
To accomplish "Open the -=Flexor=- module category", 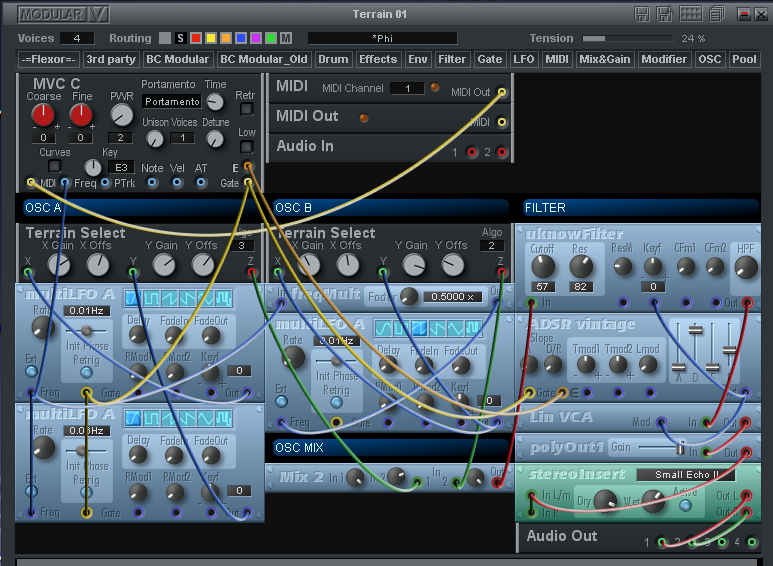I will [48, 59].
